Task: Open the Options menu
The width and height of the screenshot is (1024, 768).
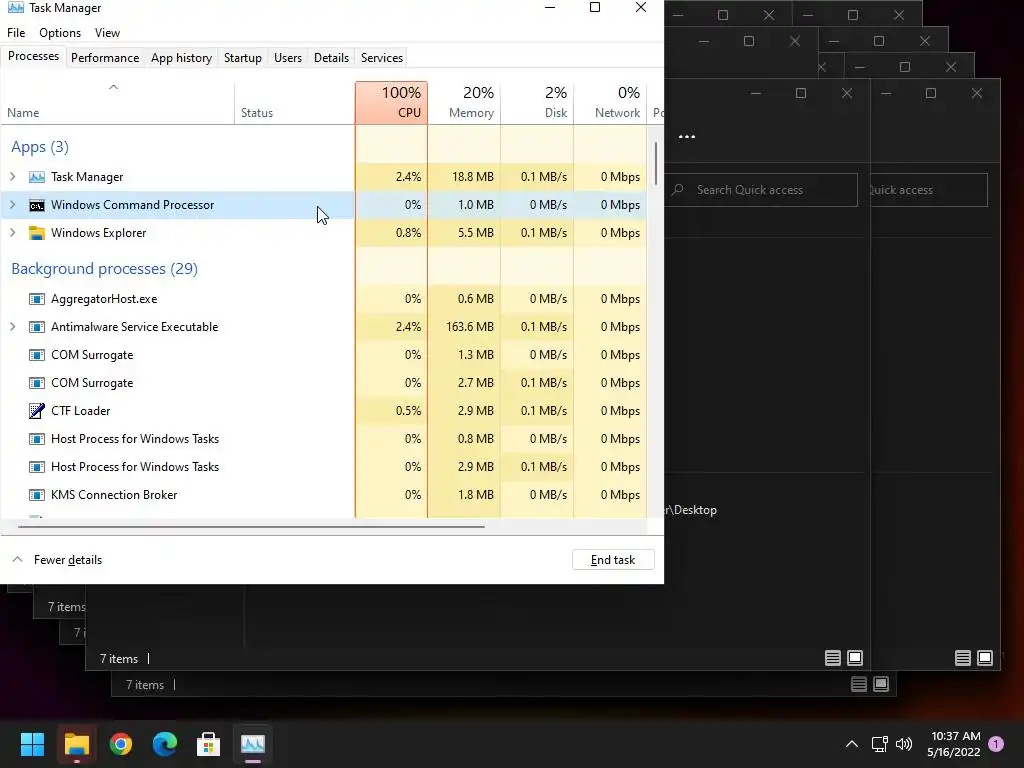Action: (59, 33)
